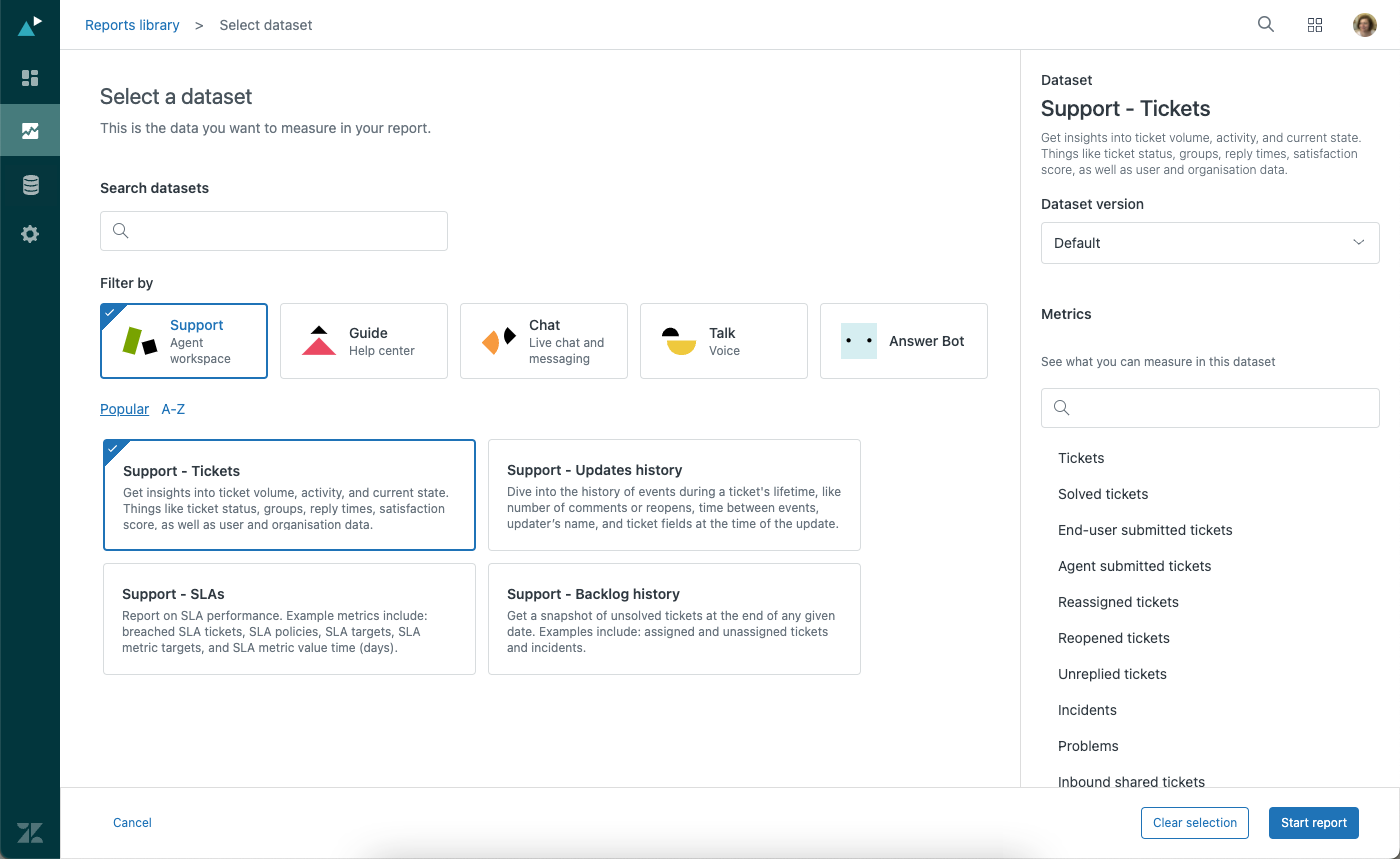
Task: Switch to the Popular sorting tab
Action: tap(124, 408)
